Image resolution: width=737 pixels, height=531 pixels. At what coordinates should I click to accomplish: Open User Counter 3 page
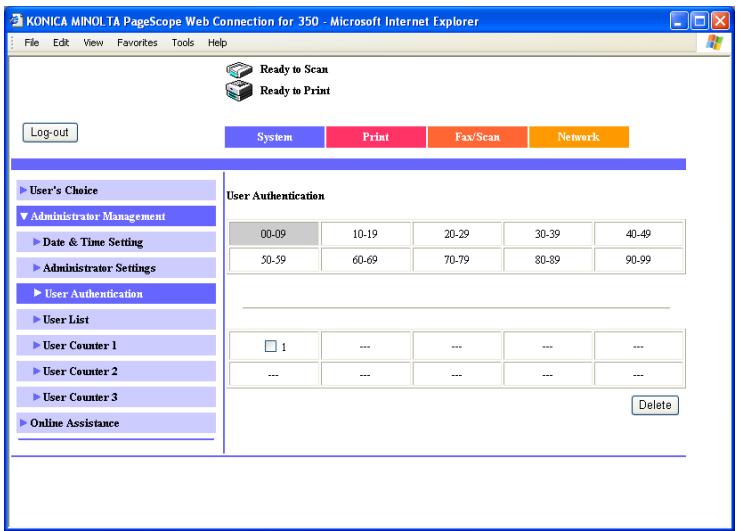coord(116,397)
